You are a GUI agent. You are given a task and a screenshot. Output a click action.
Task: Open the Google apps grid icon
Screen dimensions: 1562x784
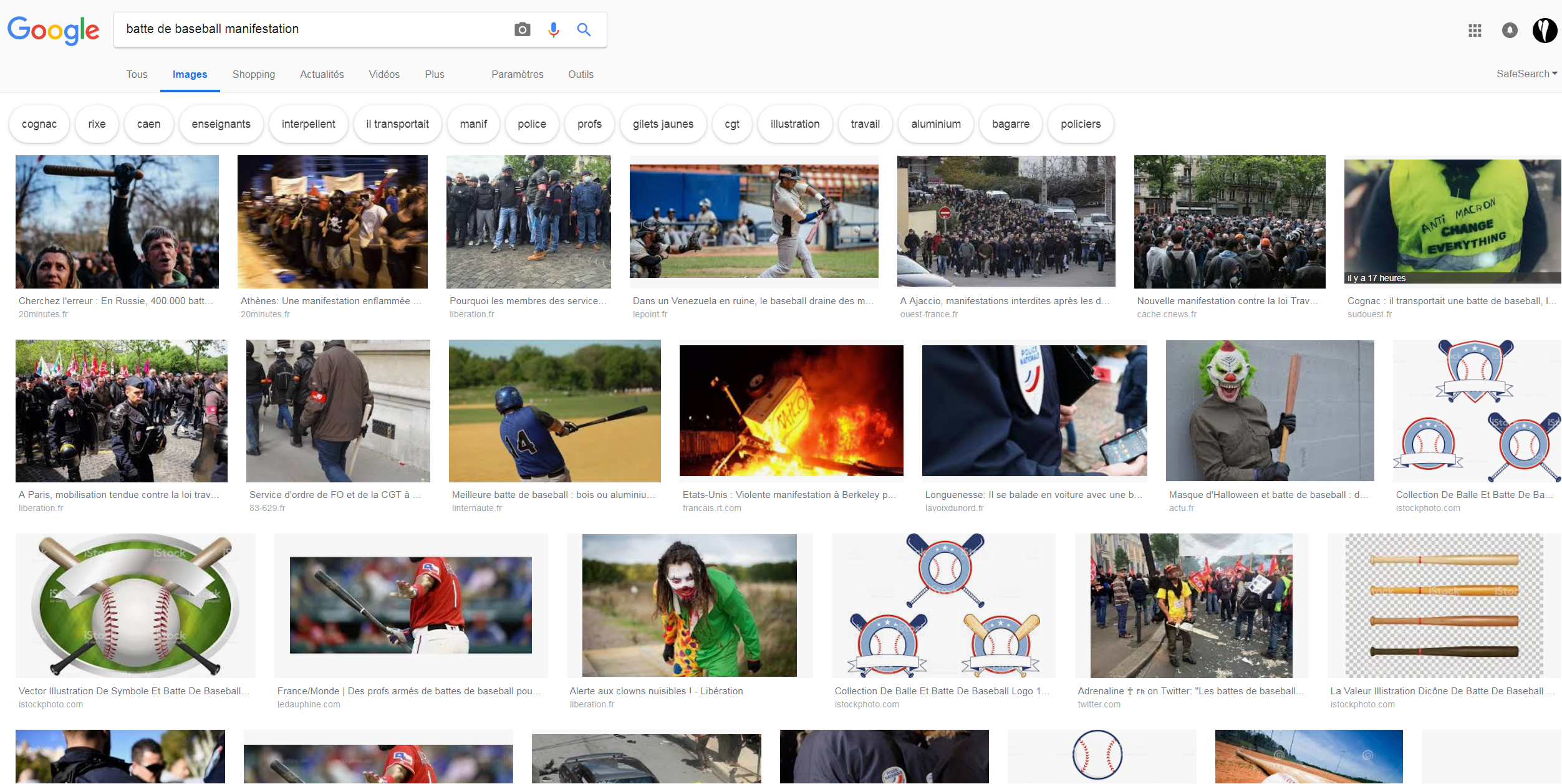[1475, 31]
